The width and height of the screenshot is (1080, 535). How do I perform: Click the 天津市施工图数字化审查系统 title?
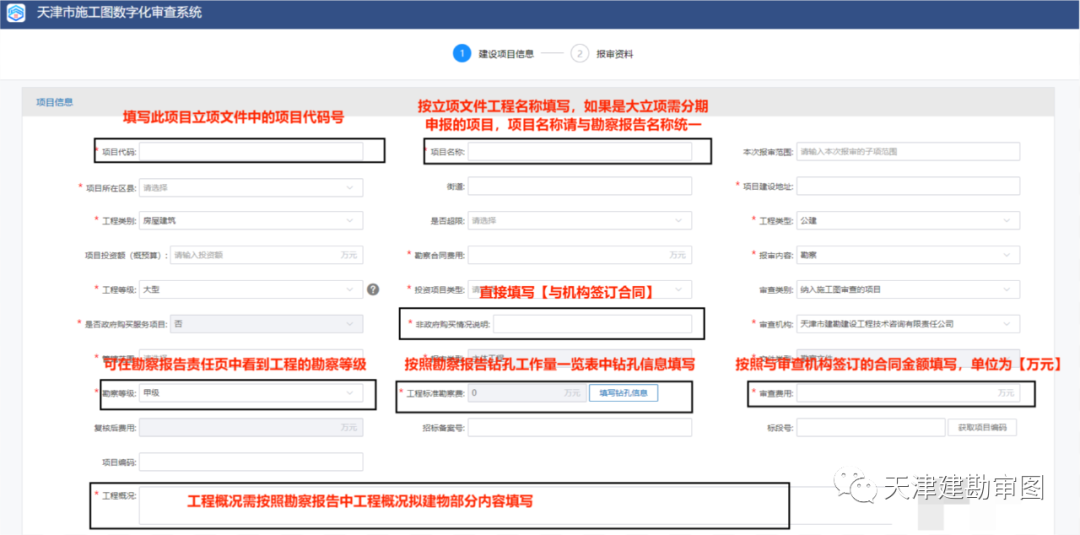(x=119, y=13)
